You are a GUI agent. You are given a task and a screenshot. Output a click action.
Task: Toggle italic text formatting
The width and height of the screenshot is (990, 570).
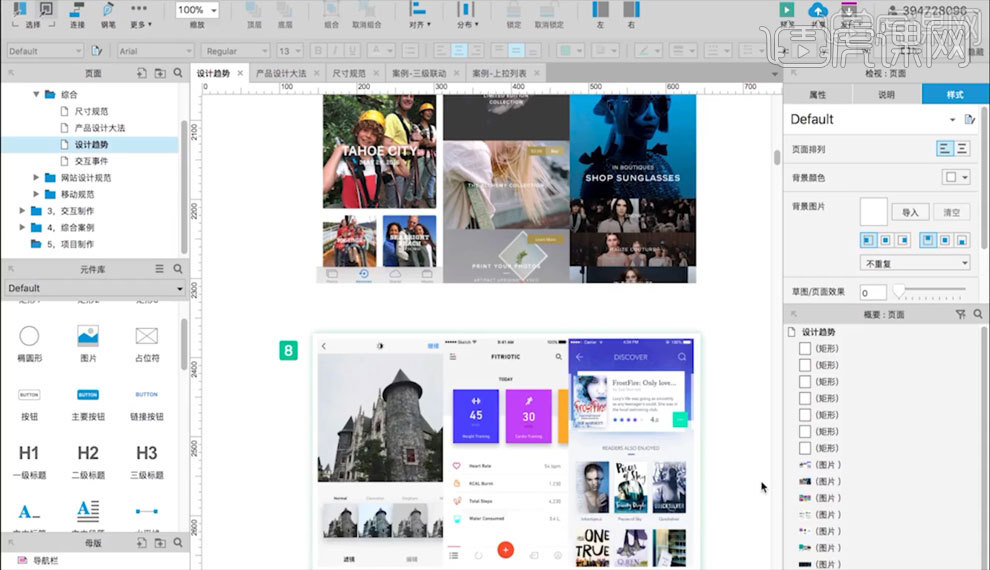335,50
